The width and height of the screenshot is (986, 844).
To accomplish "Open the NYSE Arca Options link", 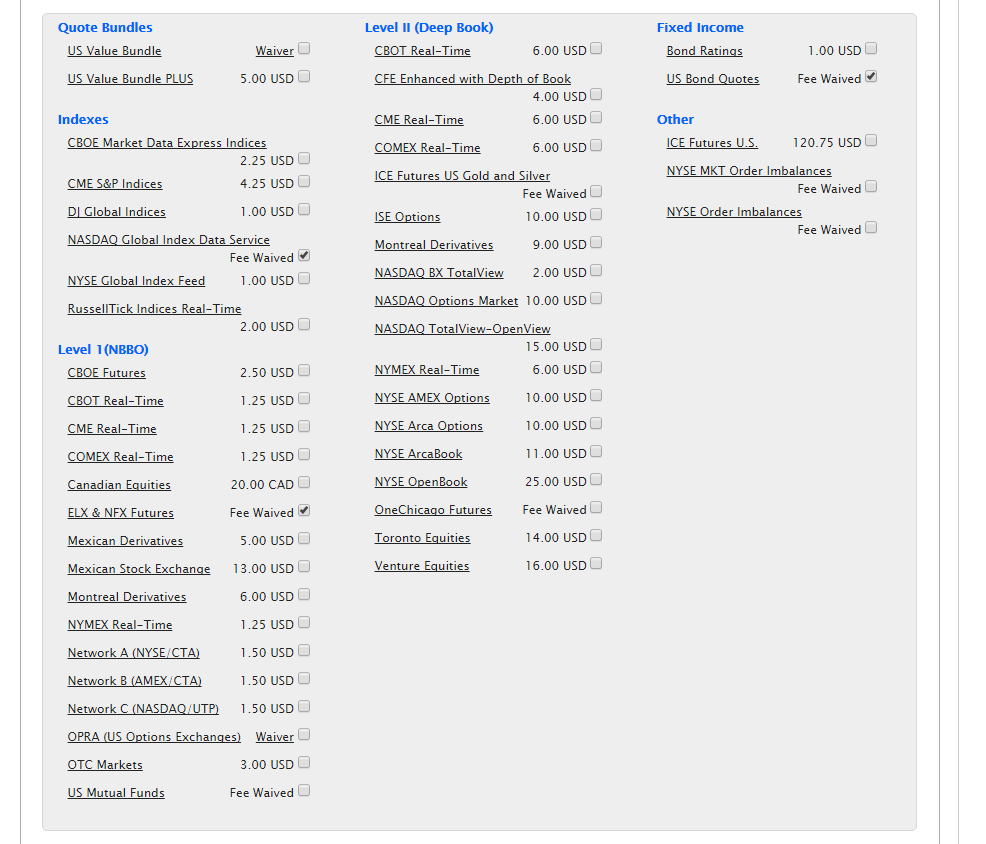I will [429, 426].
